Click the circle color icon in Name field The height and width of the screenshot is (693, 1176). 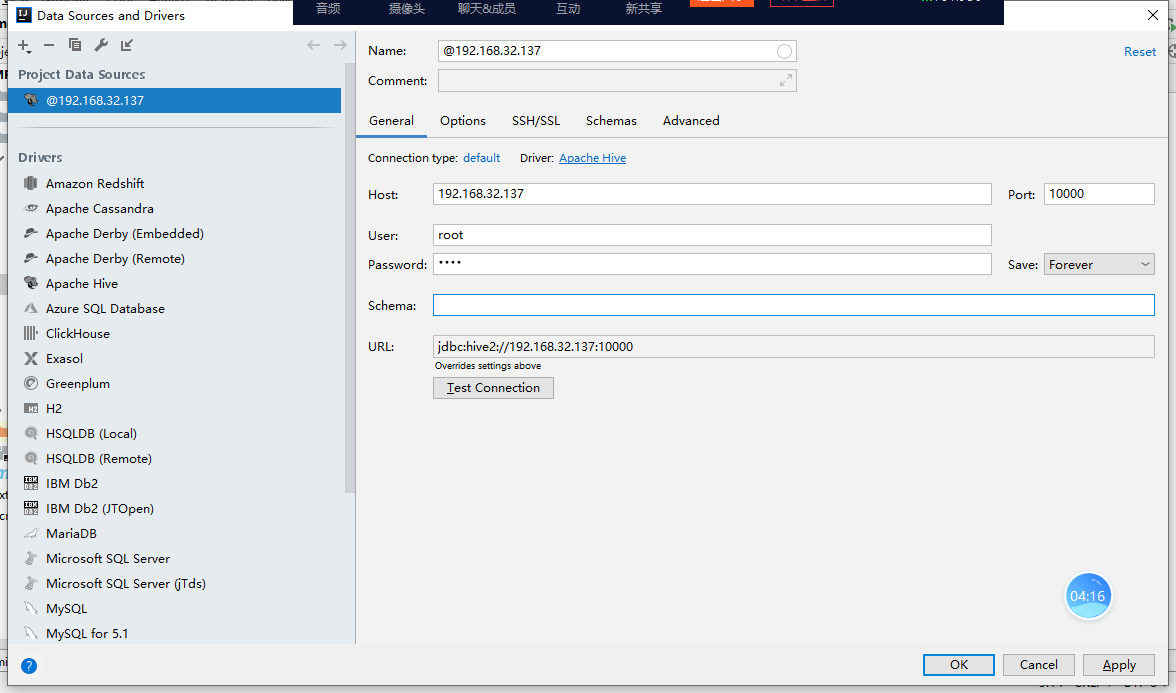click(x=784, y=51)
